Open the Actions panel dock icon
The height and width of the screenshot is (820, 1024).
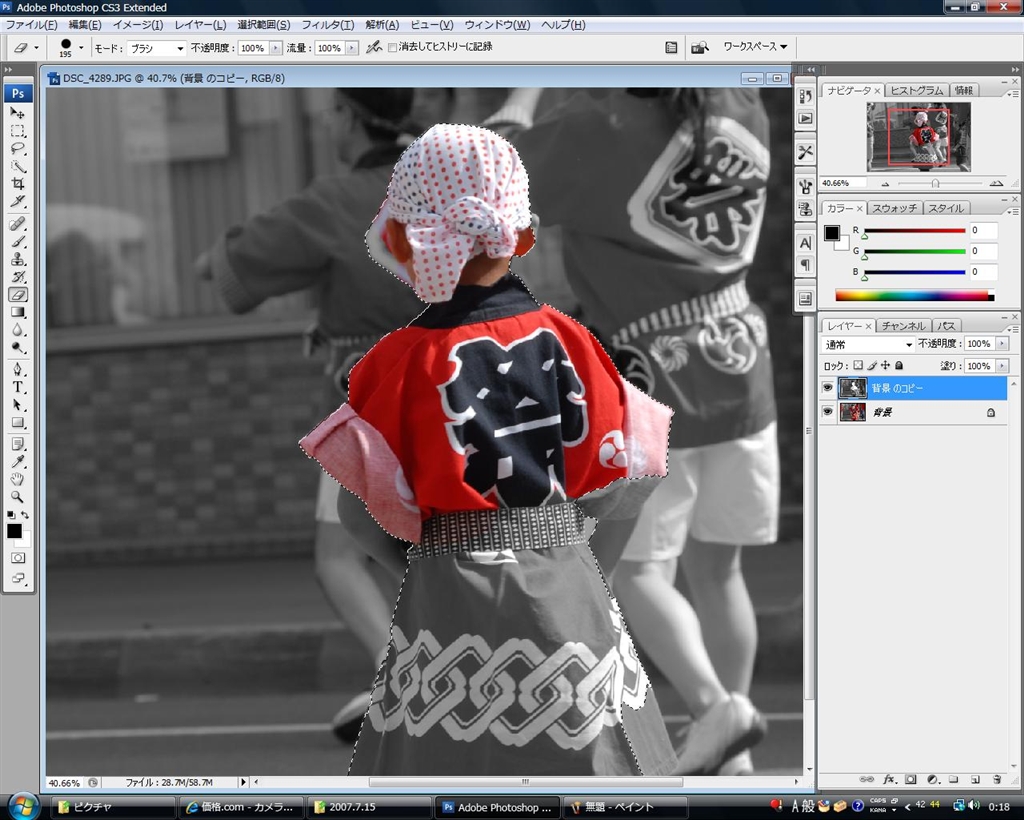click(805, 119)
